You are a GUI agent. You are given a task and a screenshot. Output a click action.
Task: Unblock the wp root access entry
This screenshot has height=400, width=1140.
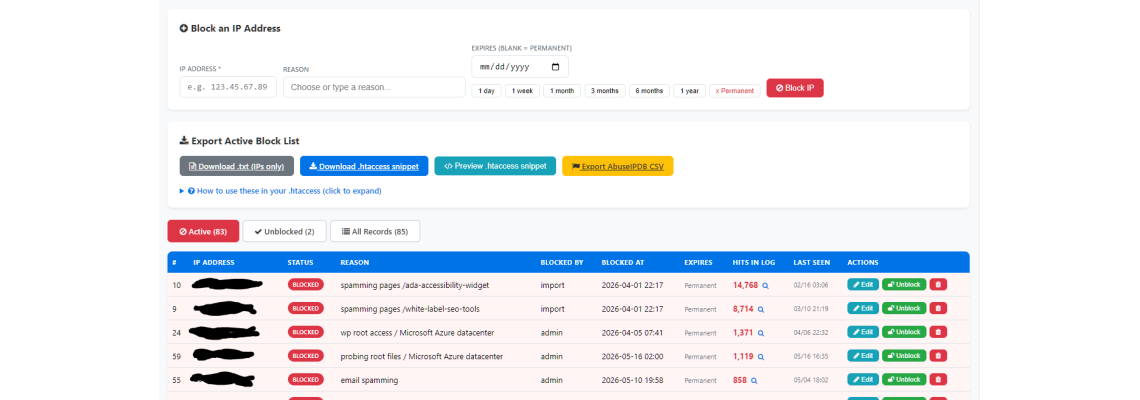click(x=904, y=332)
